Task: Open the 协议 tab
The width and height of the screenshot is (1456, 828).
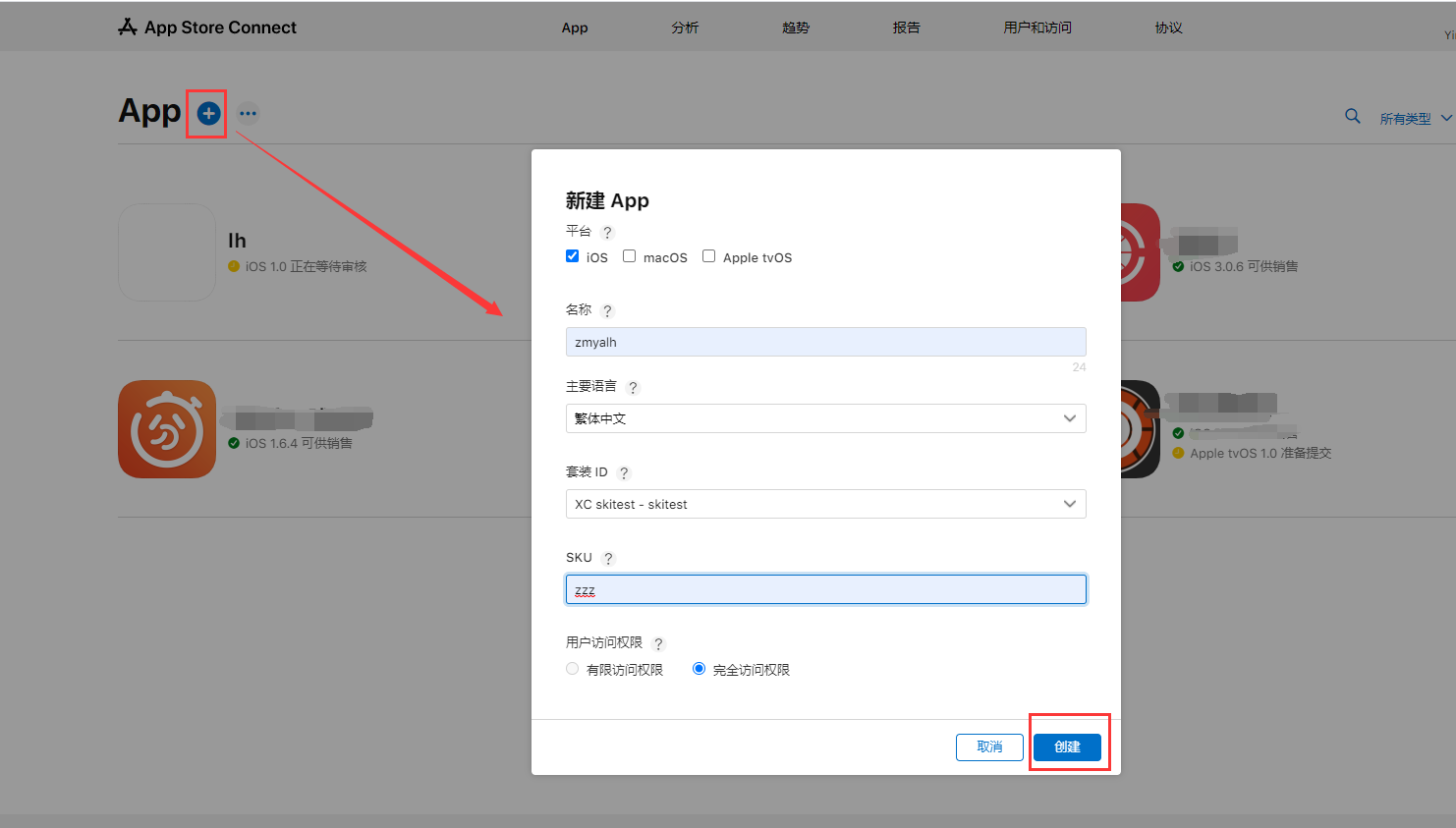Action: (1169, 28)
